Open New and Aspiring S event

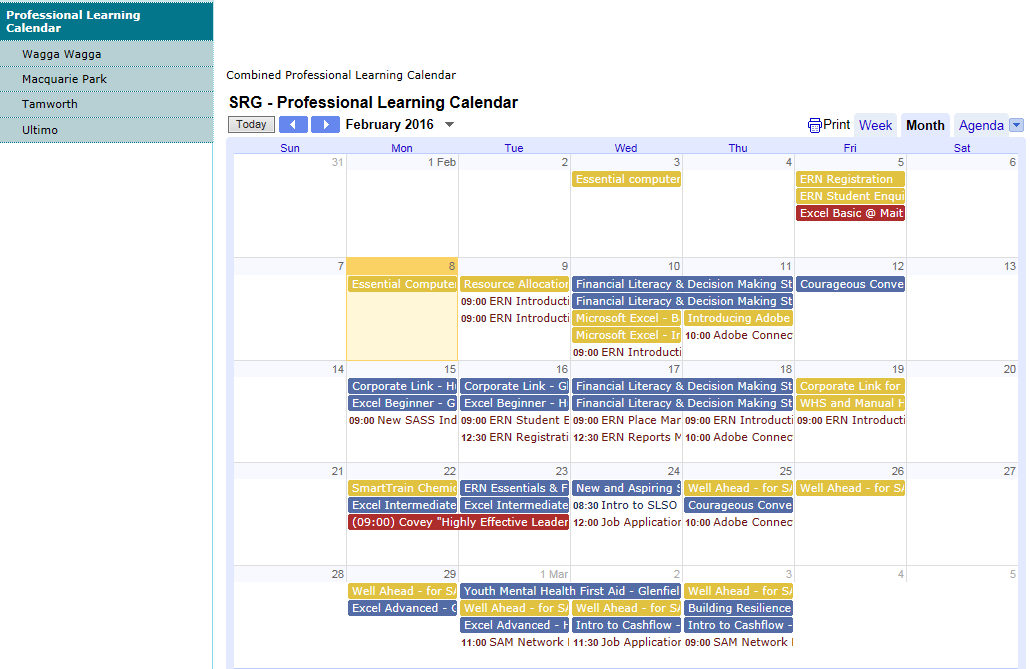(x=626, y=488)
